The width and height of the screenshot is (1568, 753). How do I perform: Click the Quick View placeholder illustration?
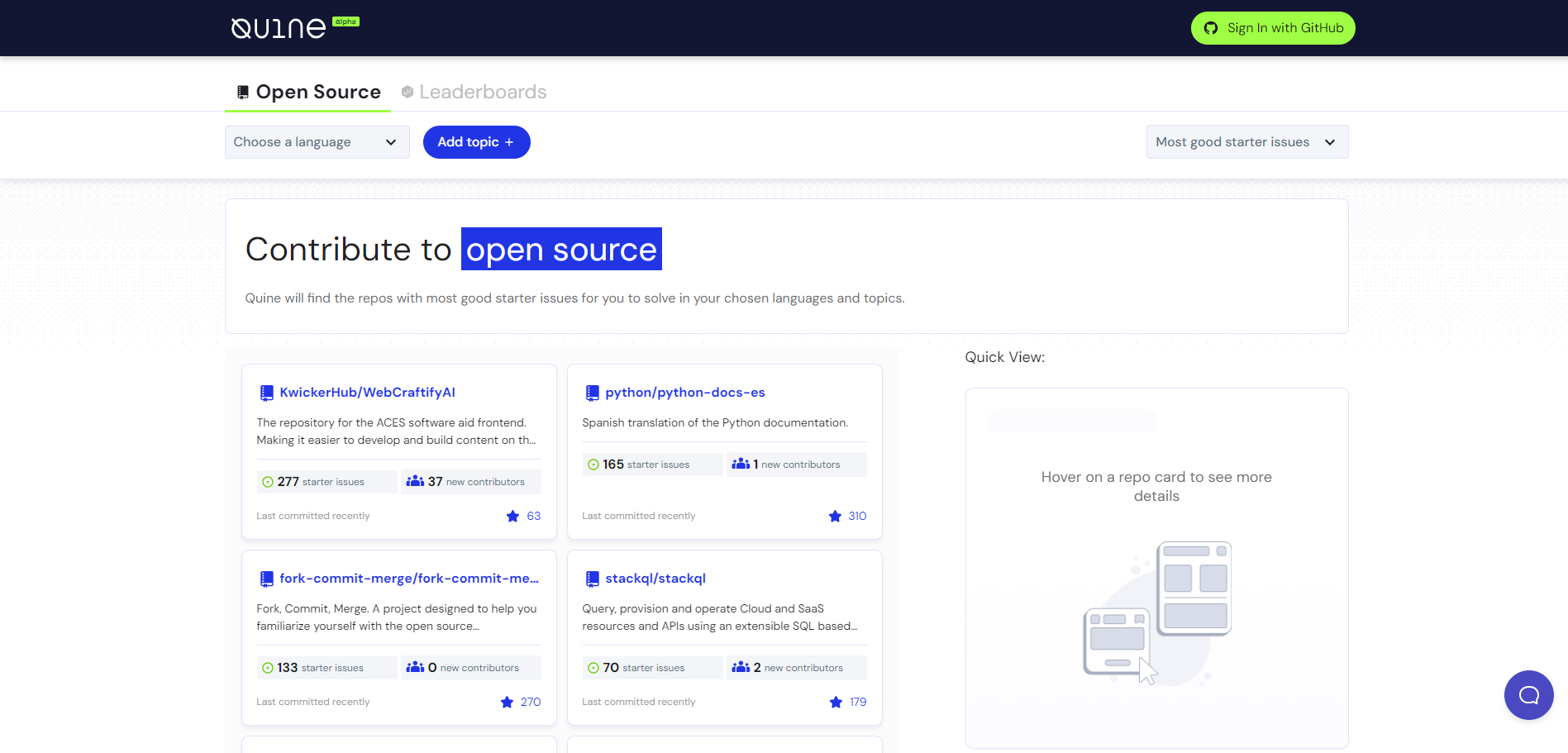[x=1157, y=613]
